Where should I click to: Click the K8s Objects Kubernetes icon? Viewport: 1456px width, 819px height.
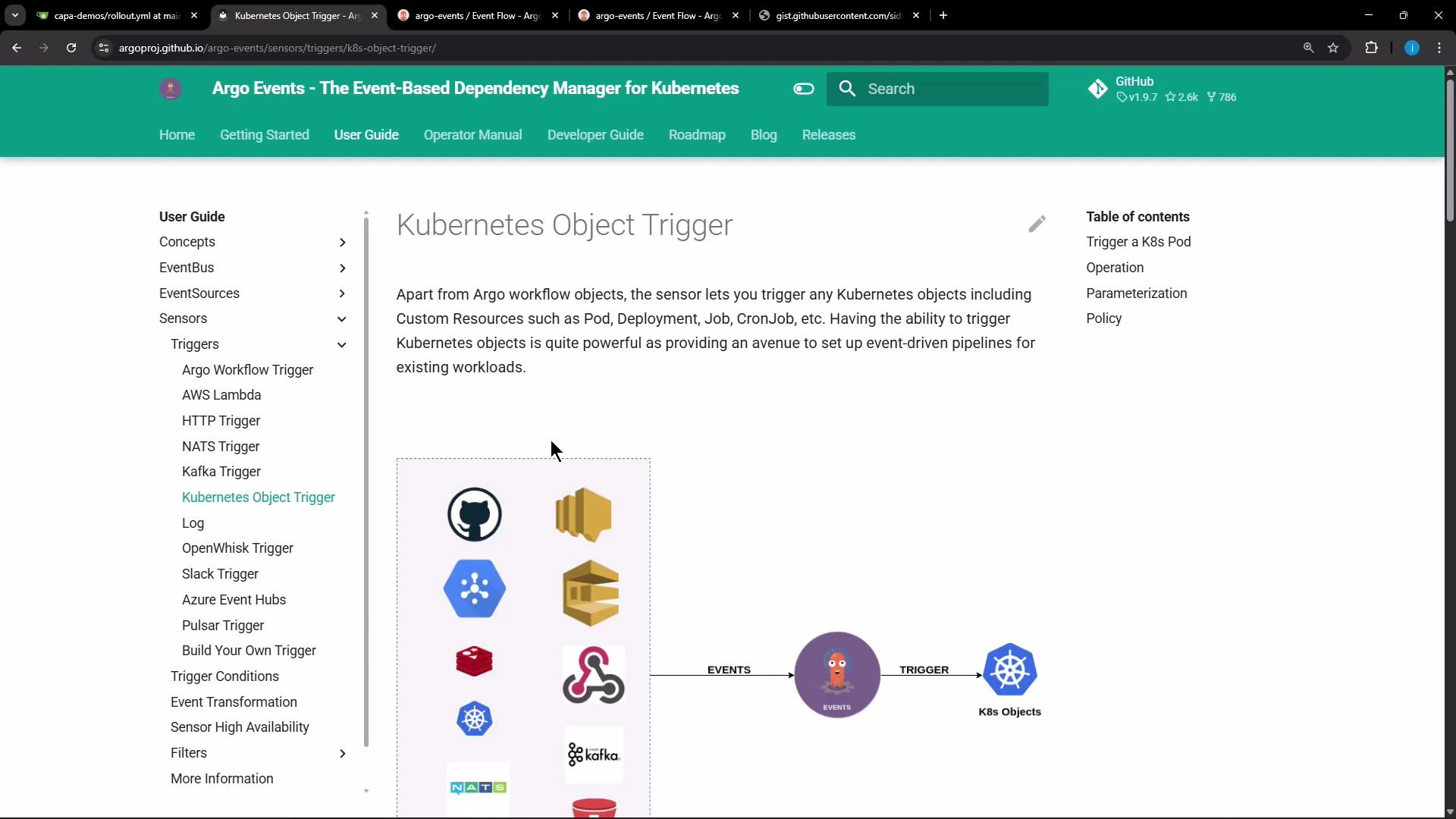(x=1010, y=670)
